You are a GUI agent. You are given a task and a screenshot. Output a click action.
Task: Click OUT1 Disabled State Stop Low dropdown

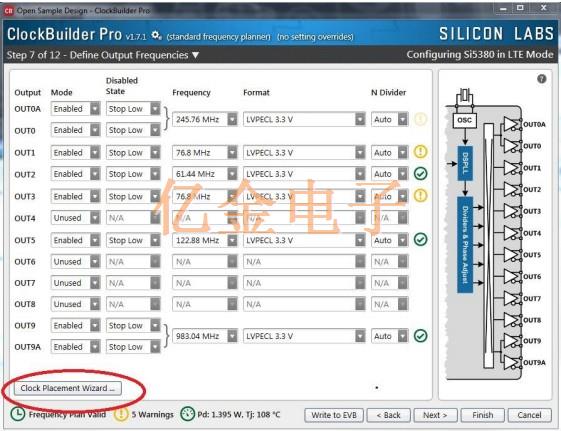133,153
